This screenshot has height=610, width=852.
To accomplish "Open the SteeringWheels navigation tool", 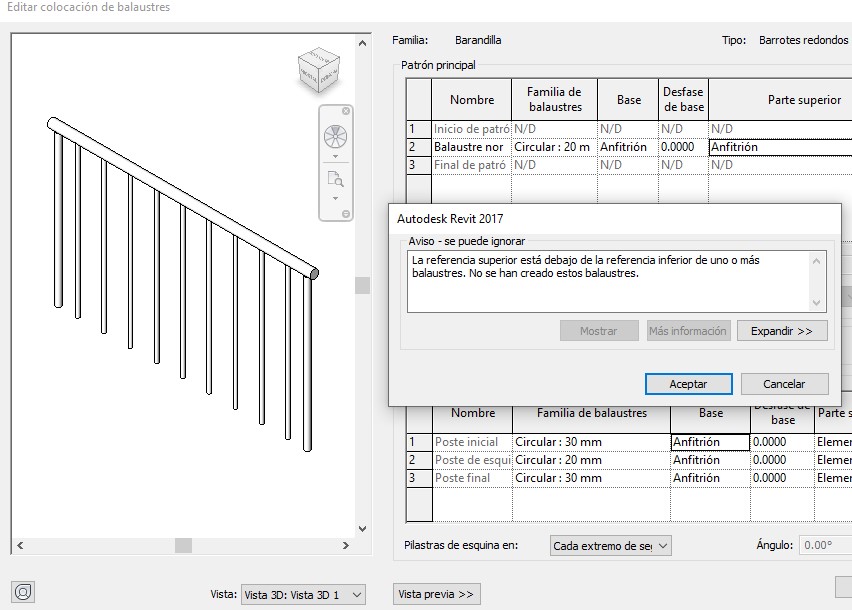I will [x=335, y=137].
